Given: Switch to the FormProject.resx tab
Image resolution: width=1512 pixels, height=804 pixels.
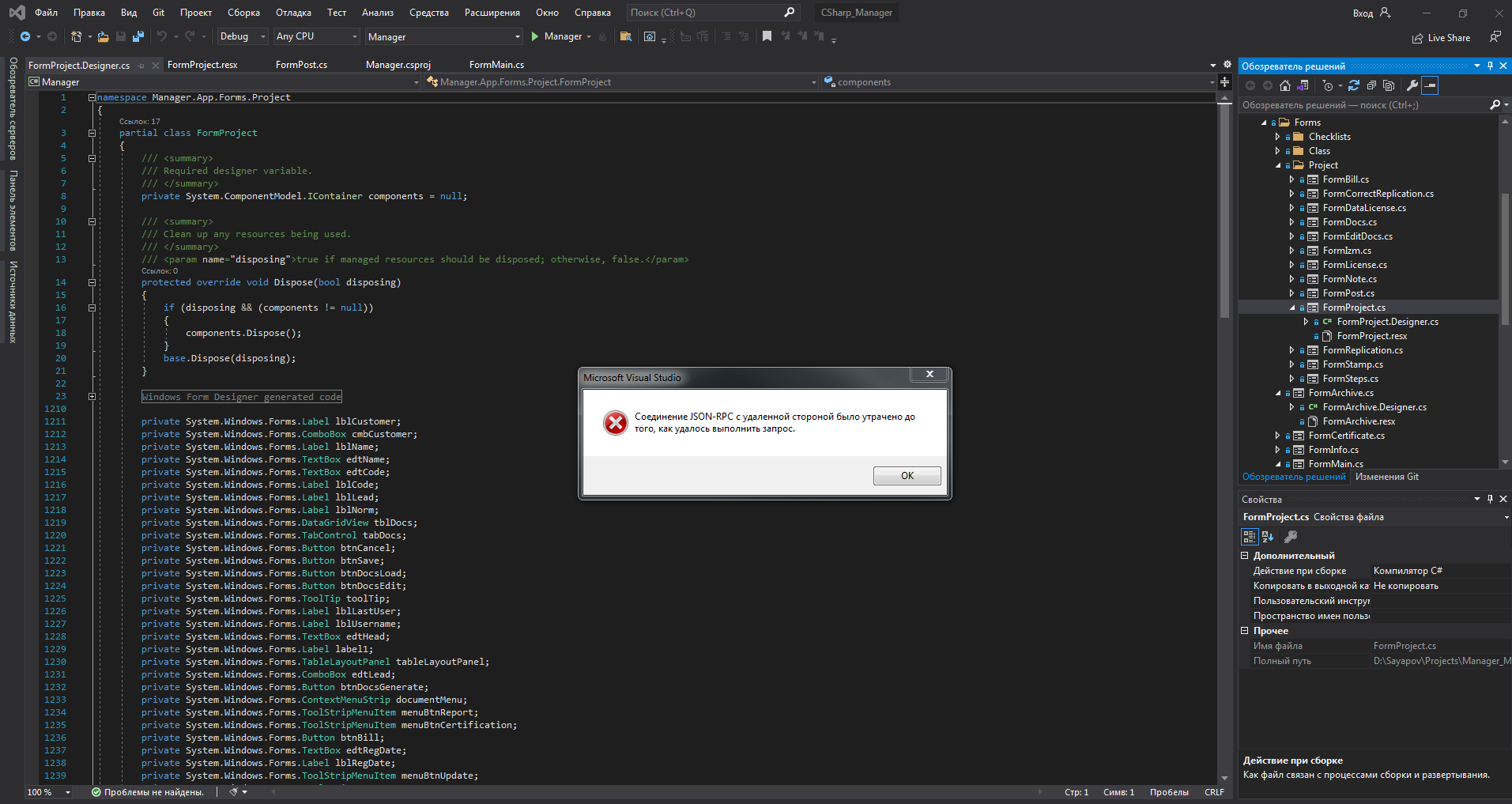Looking at the screenshot, I should pos(202,65).
